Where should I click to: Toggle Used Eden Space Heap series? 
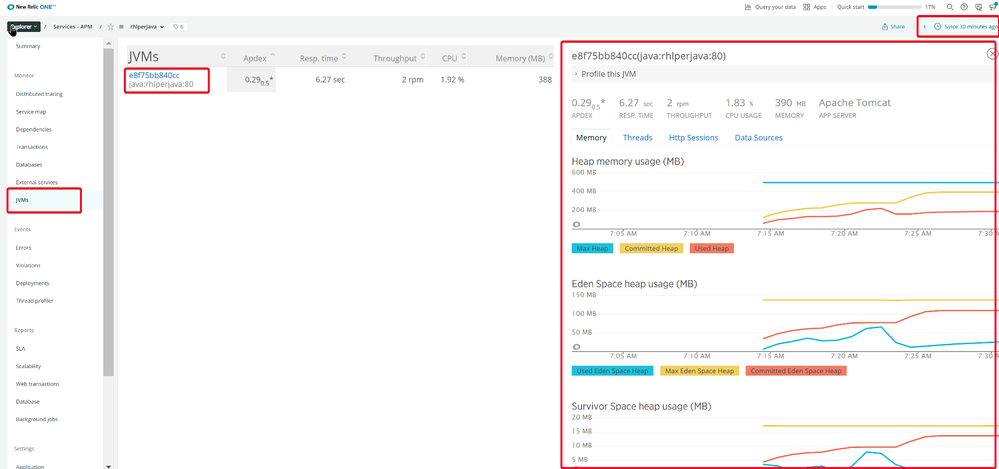point(612,371)
